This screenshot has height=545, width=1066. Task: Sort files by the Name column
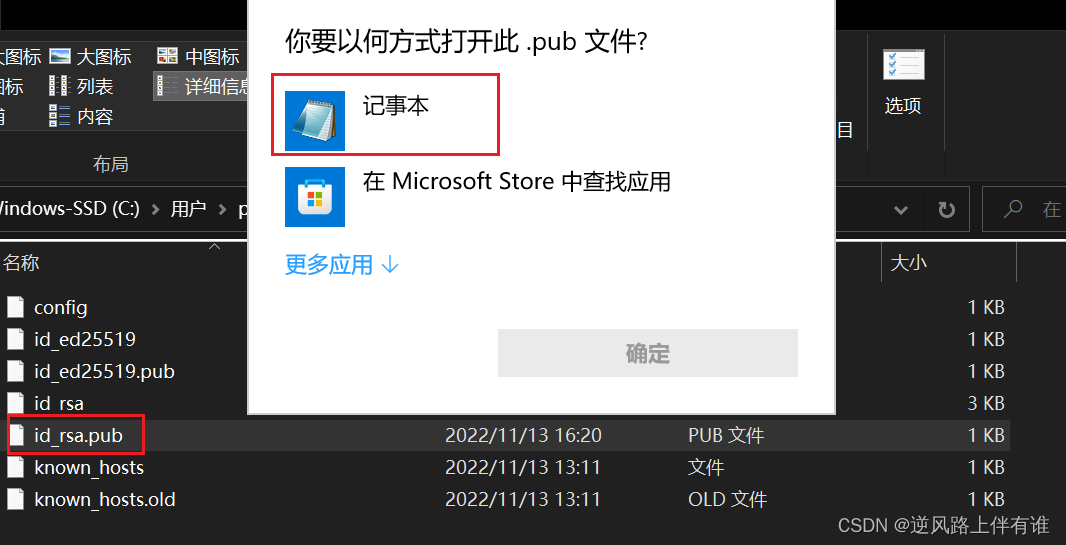[21, 262]
